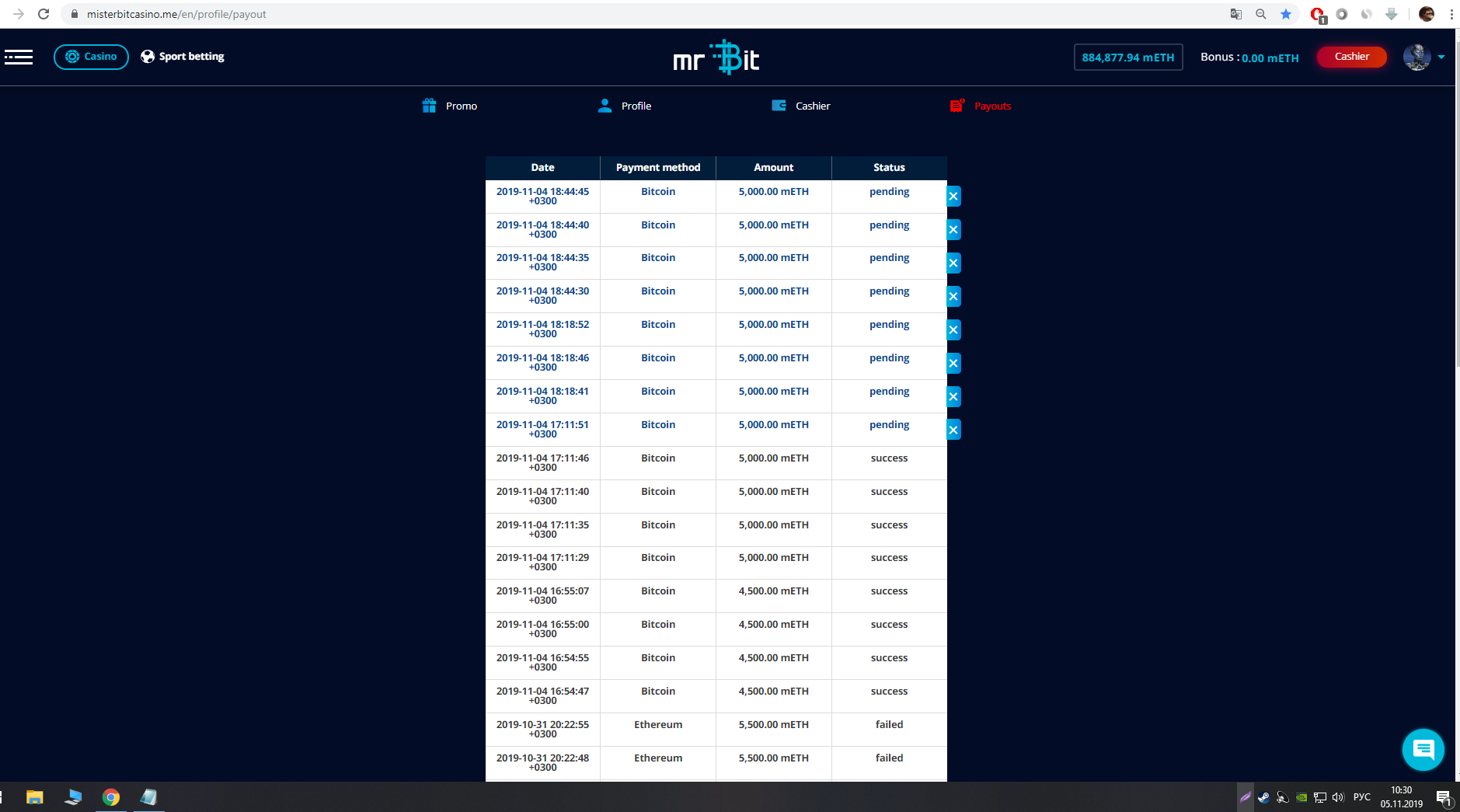Click pending status of 18:44:45 row
The image size is (1460, 812).
889,192
